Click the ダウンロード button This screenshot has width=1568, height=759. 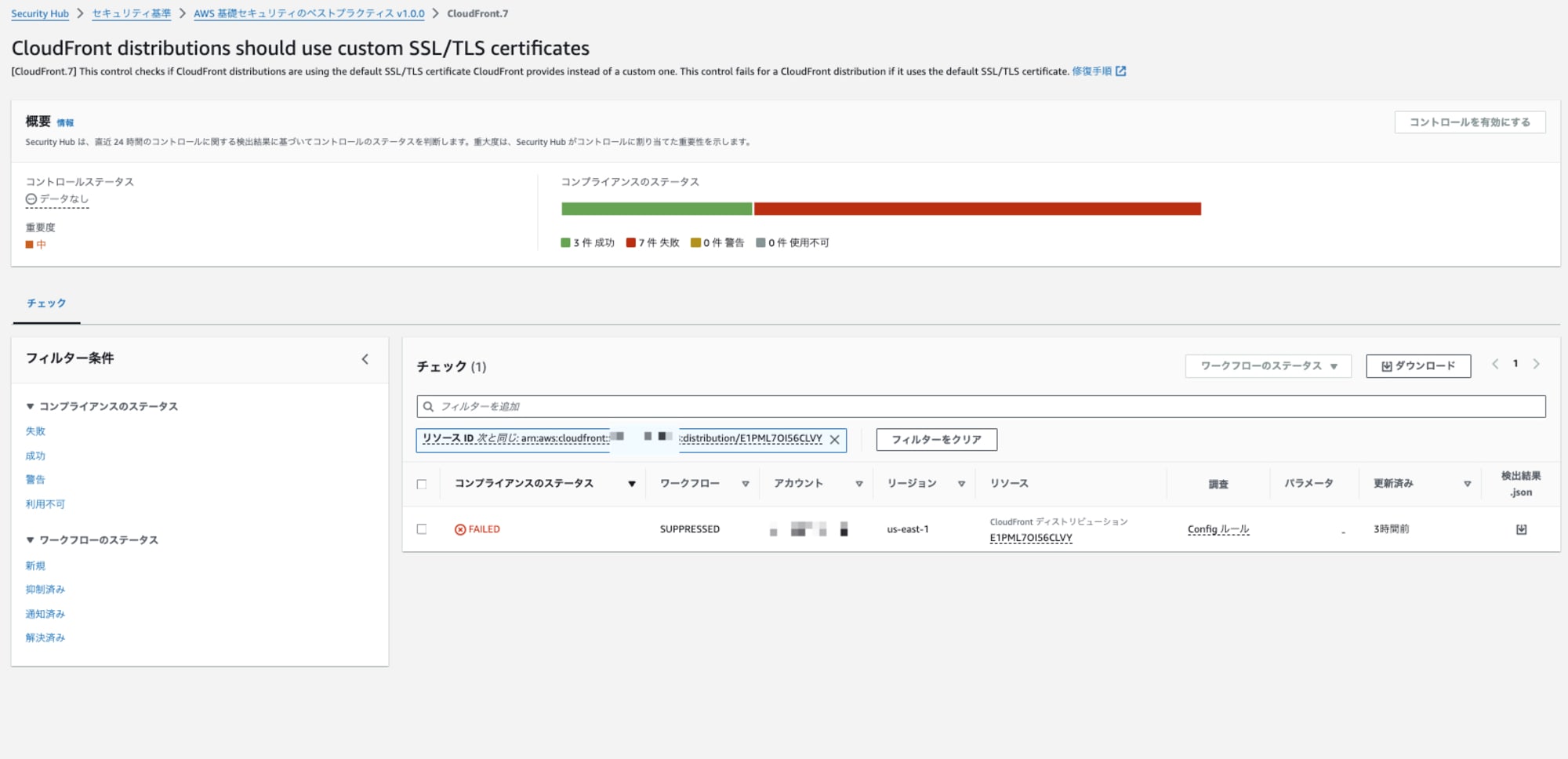pyautogui.click(x=1418, y=366)
